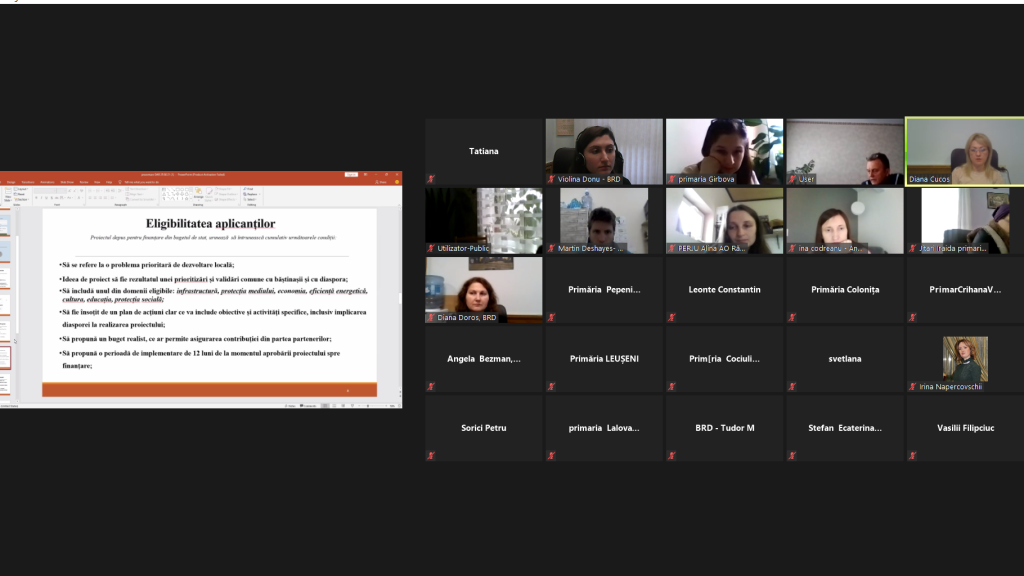This screenshot has width=1024, height=576.
Task: Click the Sign in button in title bar
Action: click(x=351, y=174)
